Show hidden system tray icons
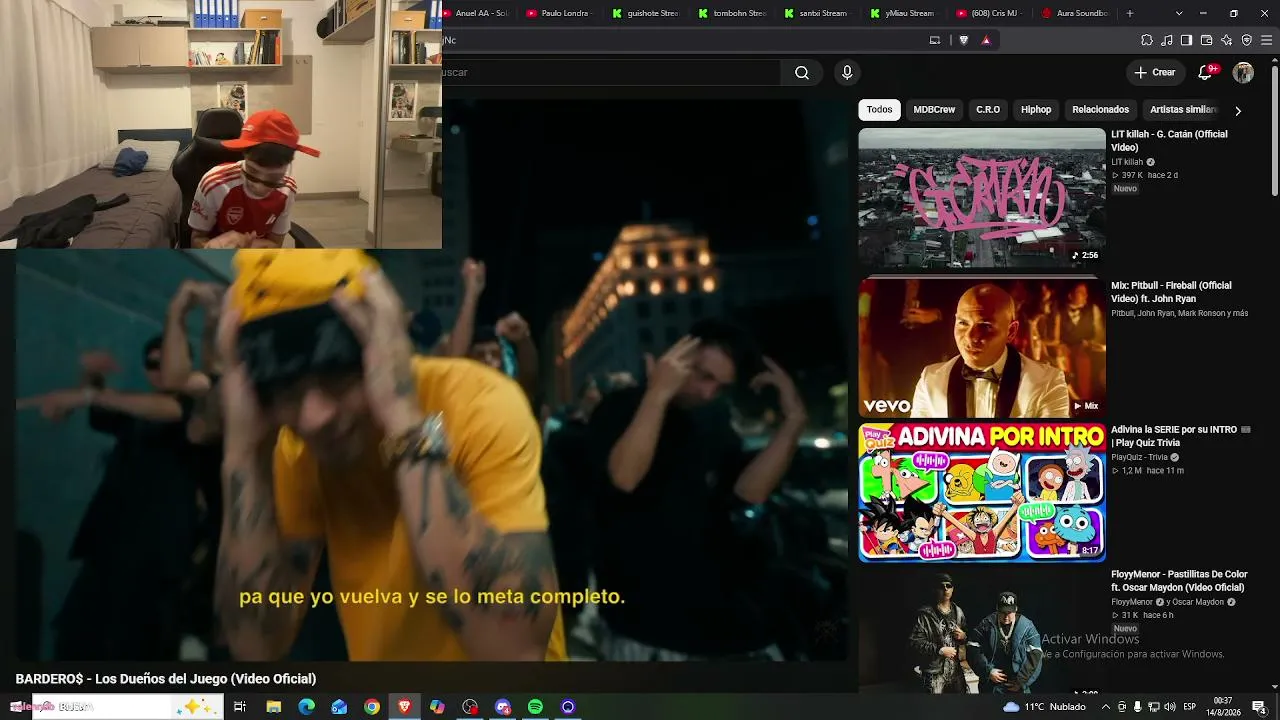The width and height of the screenshot is (1280, 720). coord(1107,707)
